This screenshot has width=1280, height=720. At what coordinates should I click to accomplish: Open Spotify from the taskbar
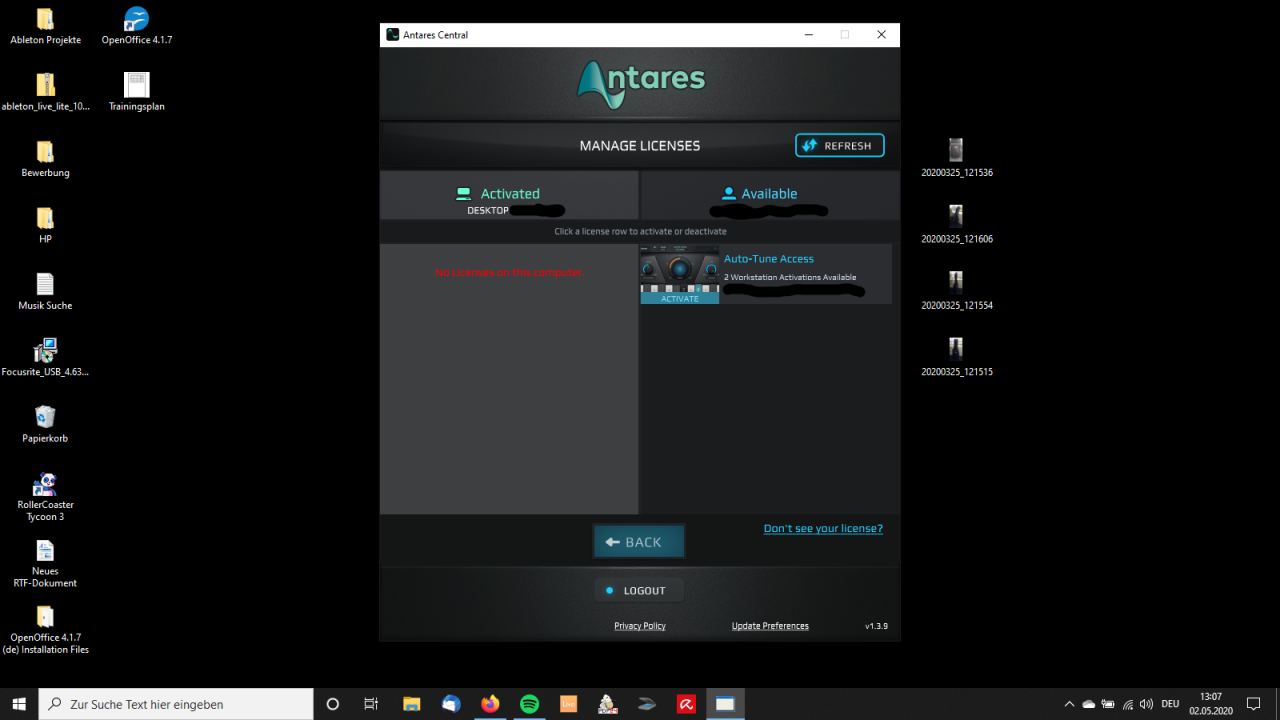(529, 704)
